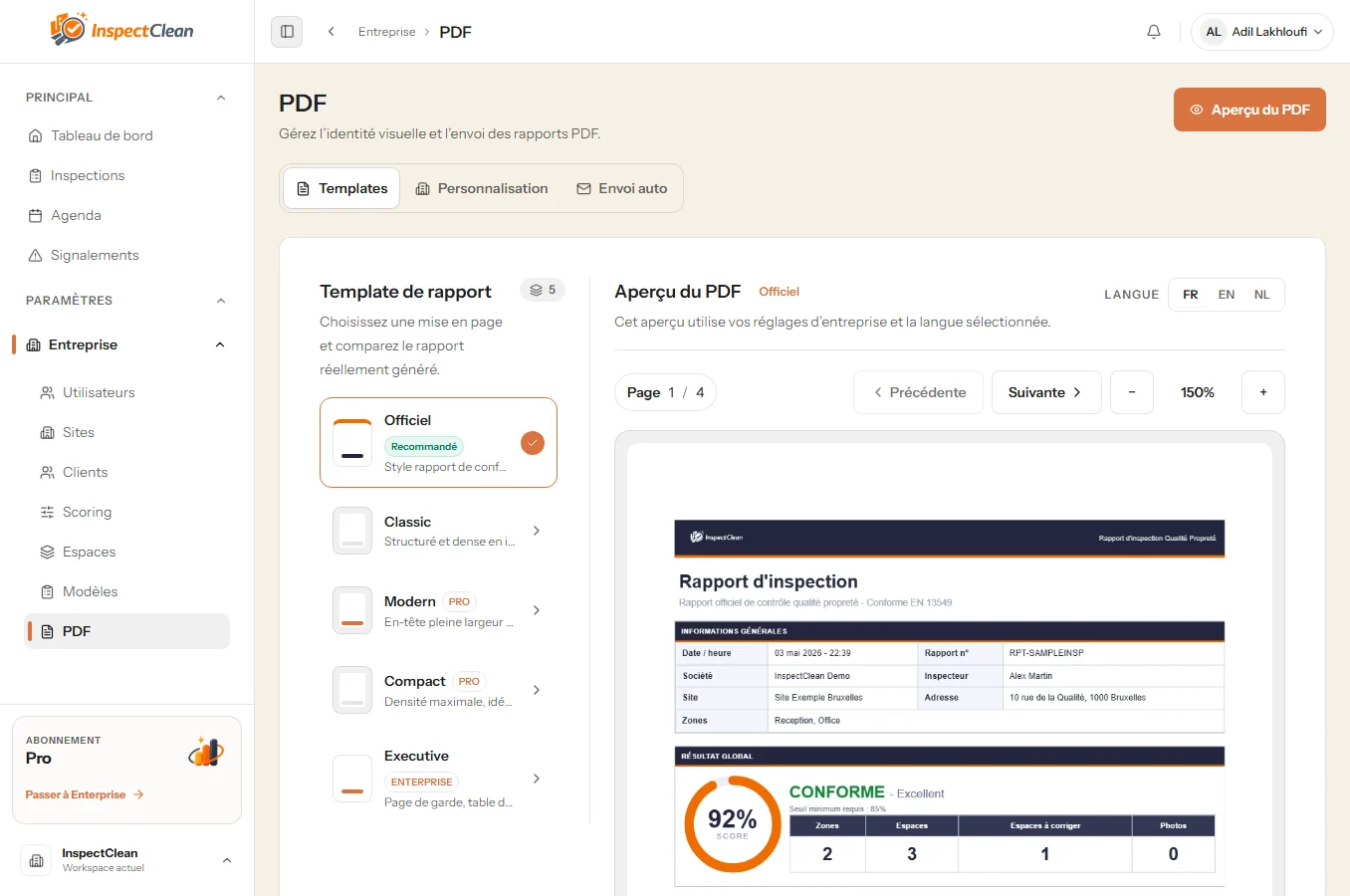Switch preview language to EN
Image resolution: width=1350 pixels, height=896 pixels.
coord(1227,295)
